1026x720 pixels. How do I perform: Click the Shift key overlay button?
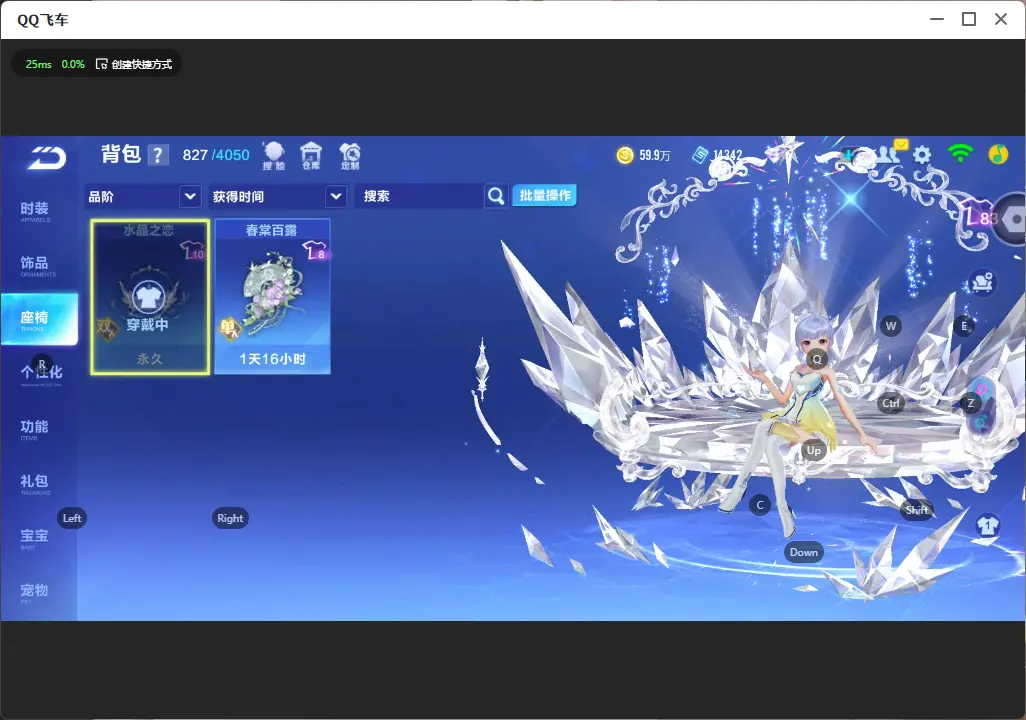pos(916,510)
